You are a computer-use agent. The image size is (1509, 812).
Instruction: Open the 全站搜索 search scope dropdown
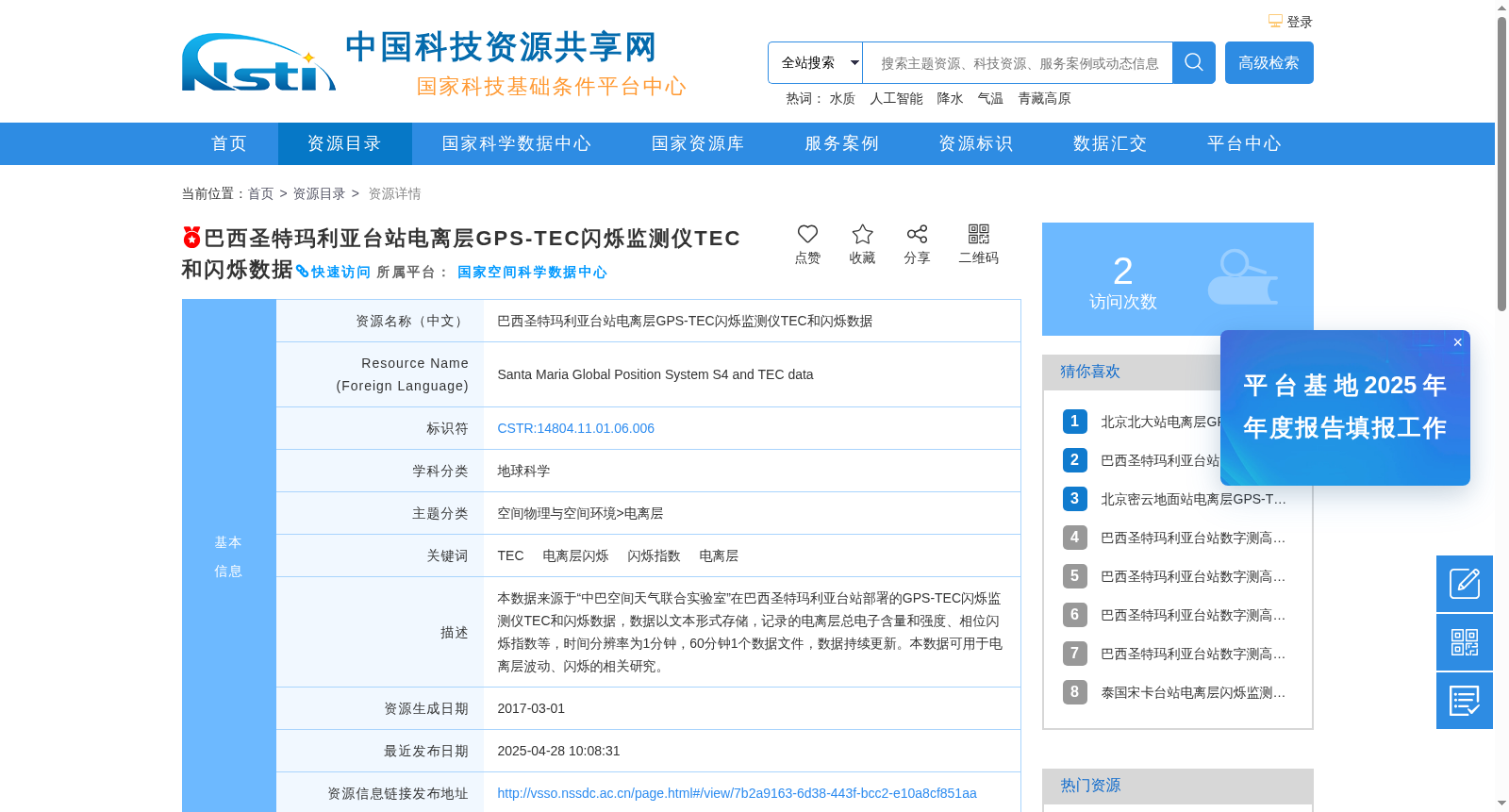[x=816, y=63]
